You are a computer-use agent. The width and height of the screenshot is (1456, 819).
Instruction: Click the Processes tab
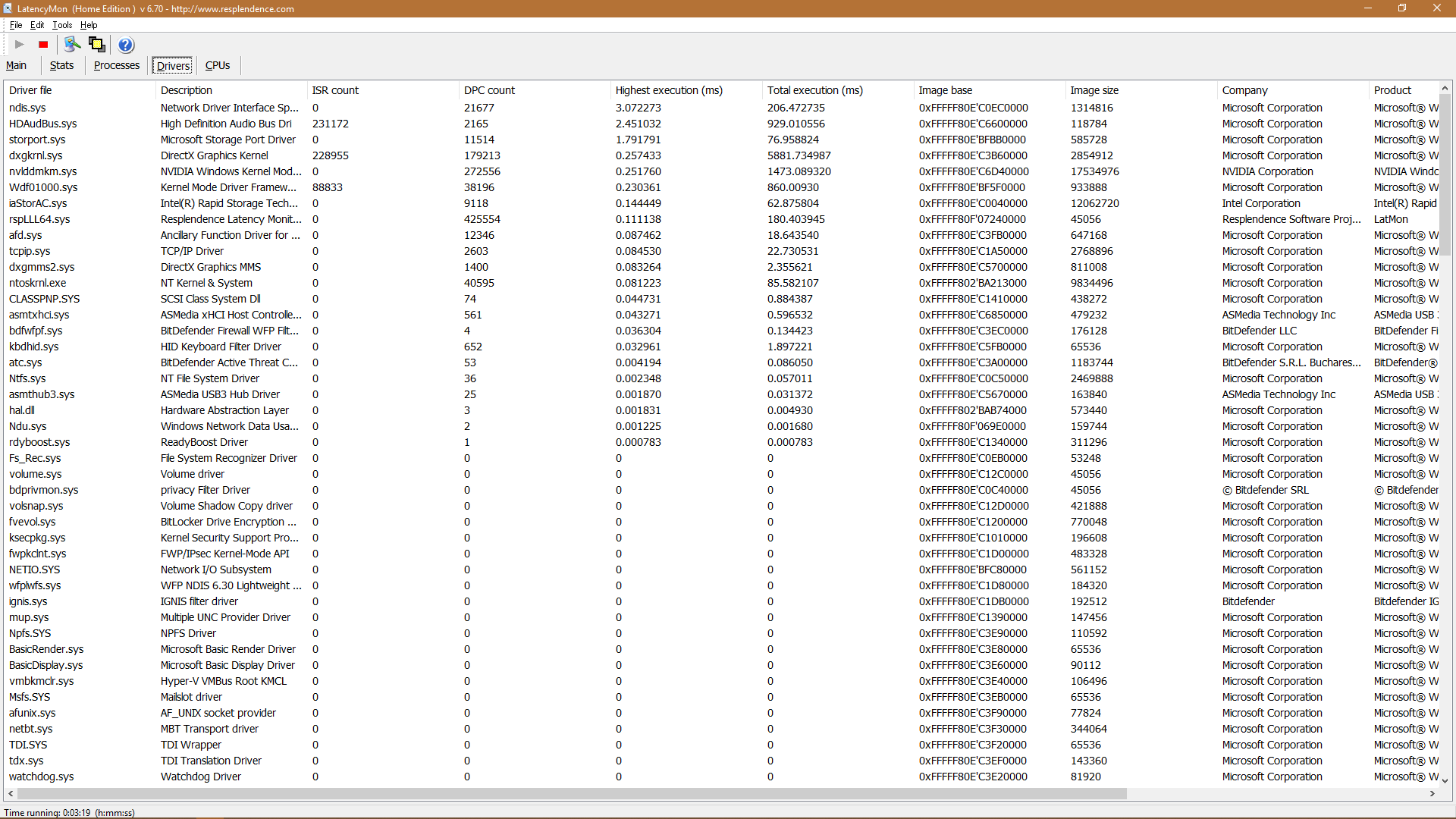(x=116, y=65)
